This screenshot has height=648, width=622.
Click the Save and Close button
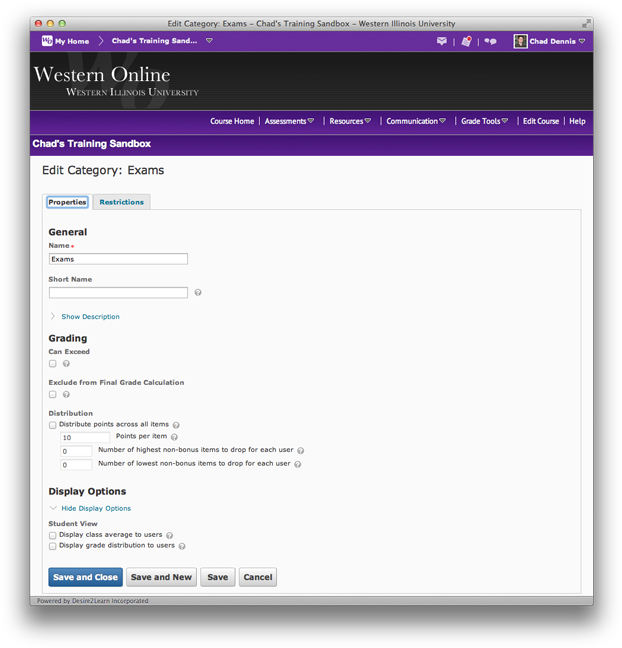[x=86, y=577]
